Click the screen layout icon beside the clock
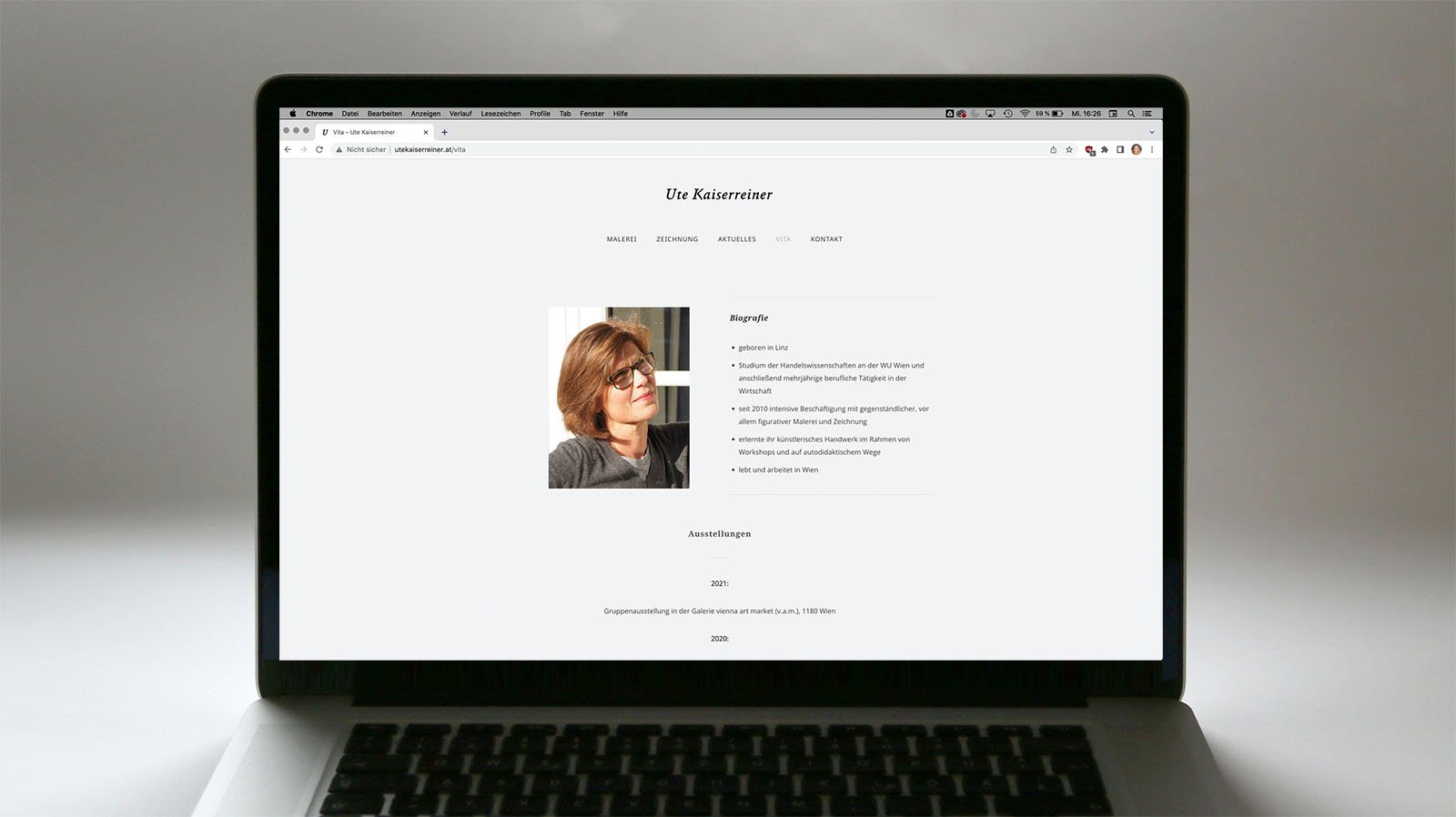Image resolution: width=1456 pixels, height=817 pixels. point(1113,114)
